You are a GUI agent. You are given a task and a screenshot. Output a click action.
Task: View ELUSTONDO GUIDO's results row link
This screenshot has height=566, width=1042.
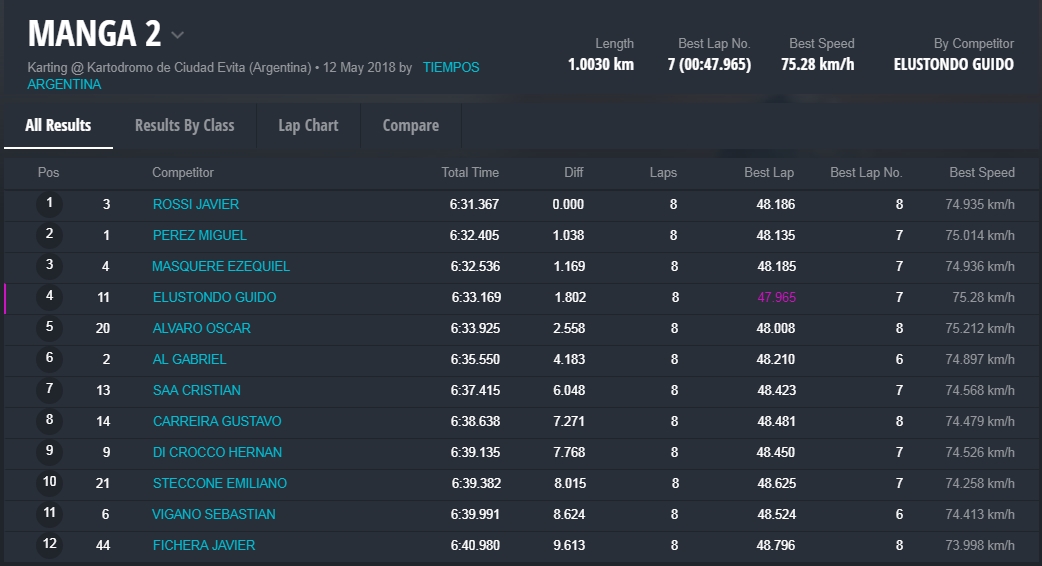[214, 297]
